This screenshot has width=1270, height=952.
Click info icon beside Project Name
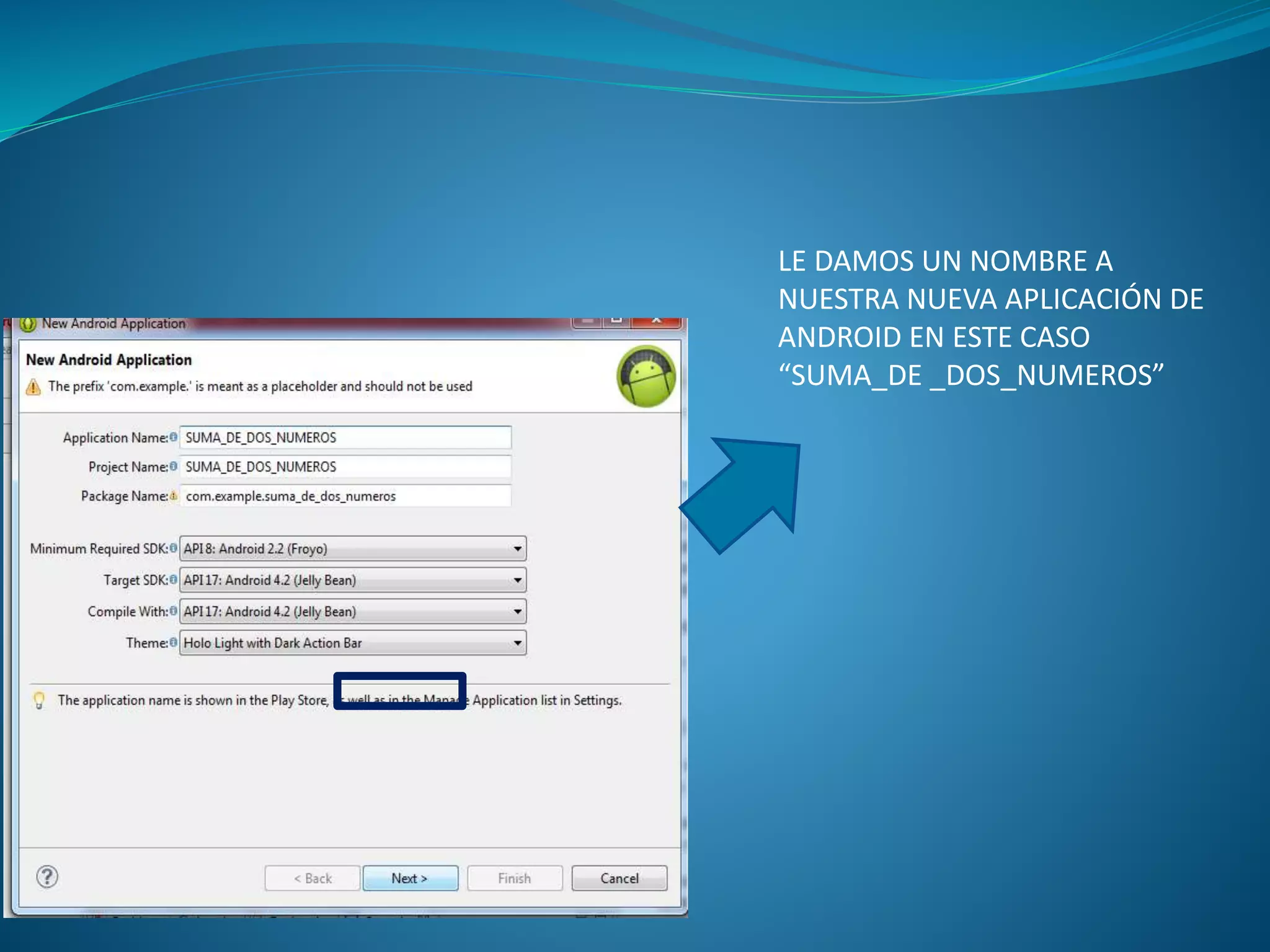point(174,466)
